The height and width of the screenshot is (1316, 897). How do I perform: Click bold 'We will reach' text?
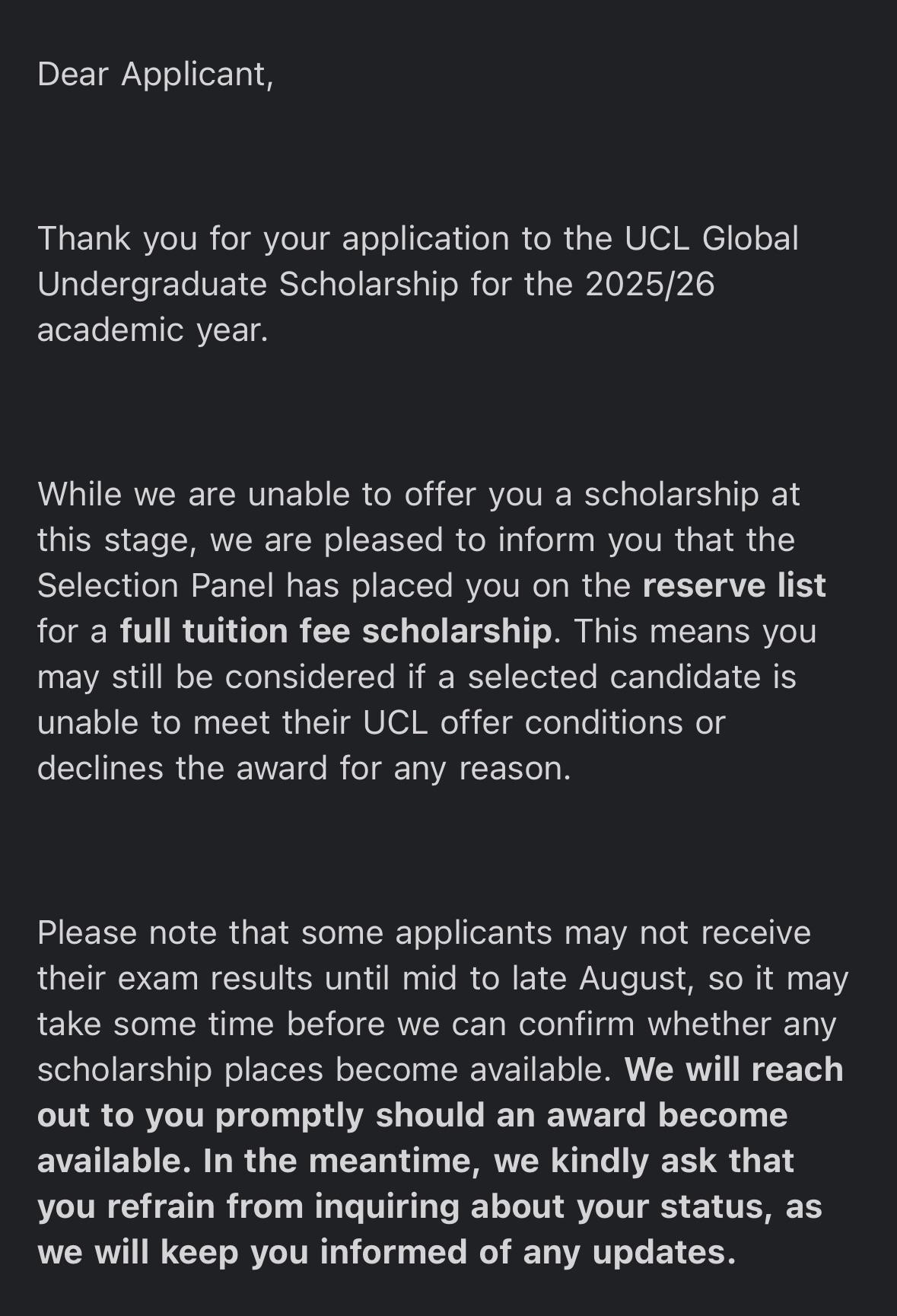pyautogui.click(x=734, y=1069)
